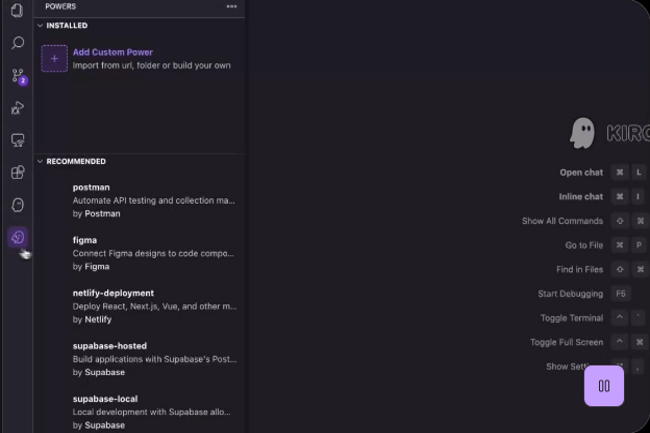The image size is (650, 433).
Task: Open Run and Debug icon
Action: pos(17,108)
